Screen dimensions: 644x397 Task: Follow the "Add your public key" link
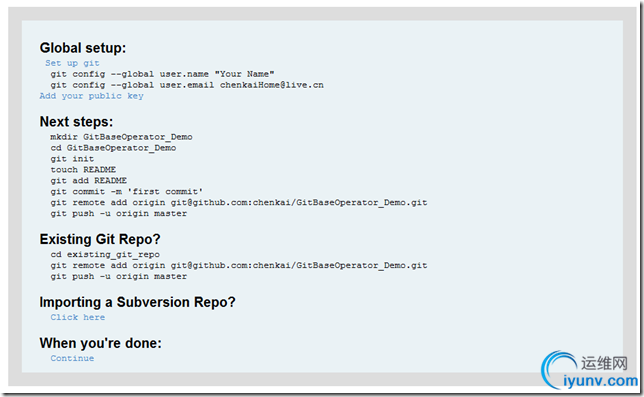[92, 96]
